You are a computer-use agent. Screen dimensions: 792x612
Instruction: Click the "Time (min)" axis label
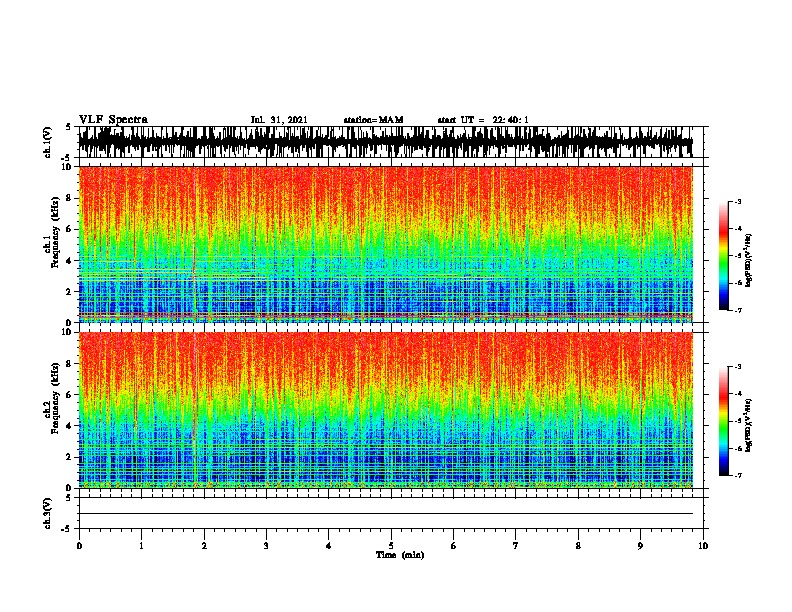pyautogui.click(x=400, y=555)
